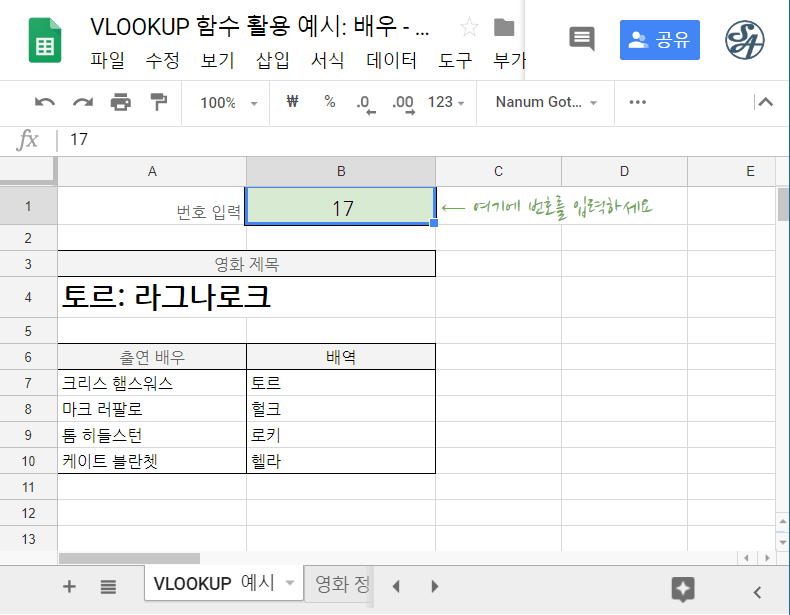790x615 pixels.
Task: Collapse the menus with the up chevron
Action: (x=766, y=102)
